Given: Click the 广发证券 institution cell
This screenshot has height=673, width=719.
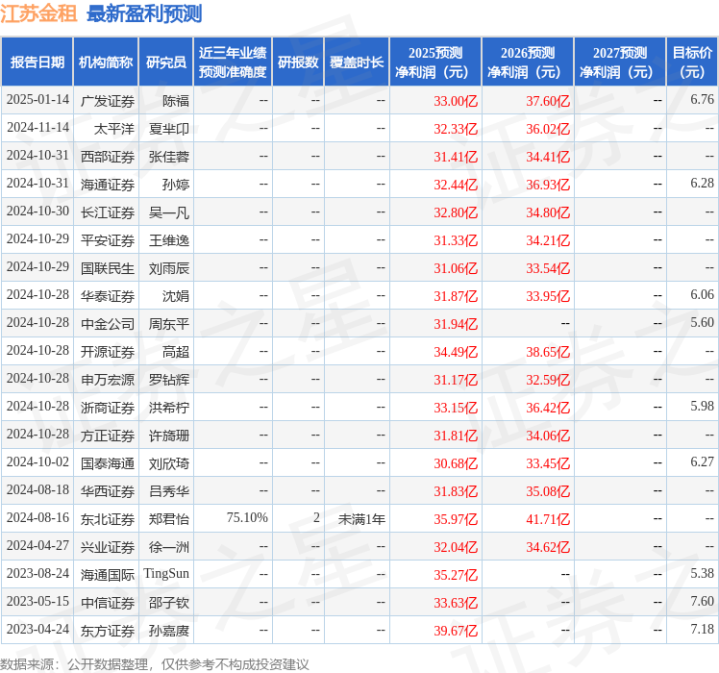Looking at the screenshot, I should click(x=107, y=101).
